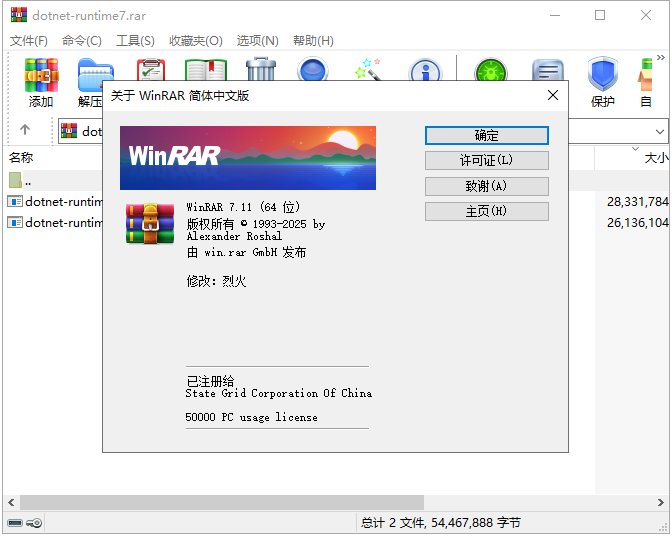Viewport: 672px width, 536px height.
Task: Open the 帮助(H) menu
Action: tap(313, 41)
